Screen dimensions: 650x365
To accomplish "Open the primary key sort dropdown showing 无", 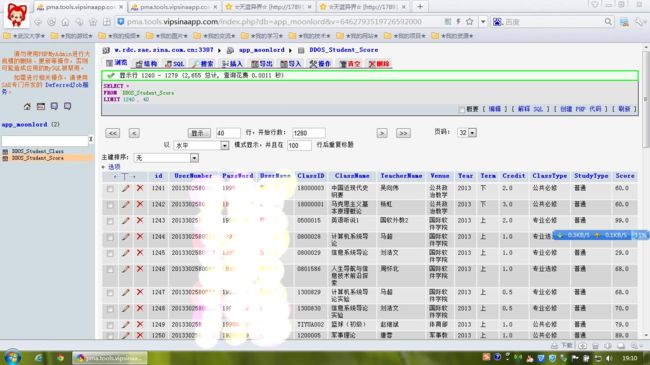I will pos(166,158).
